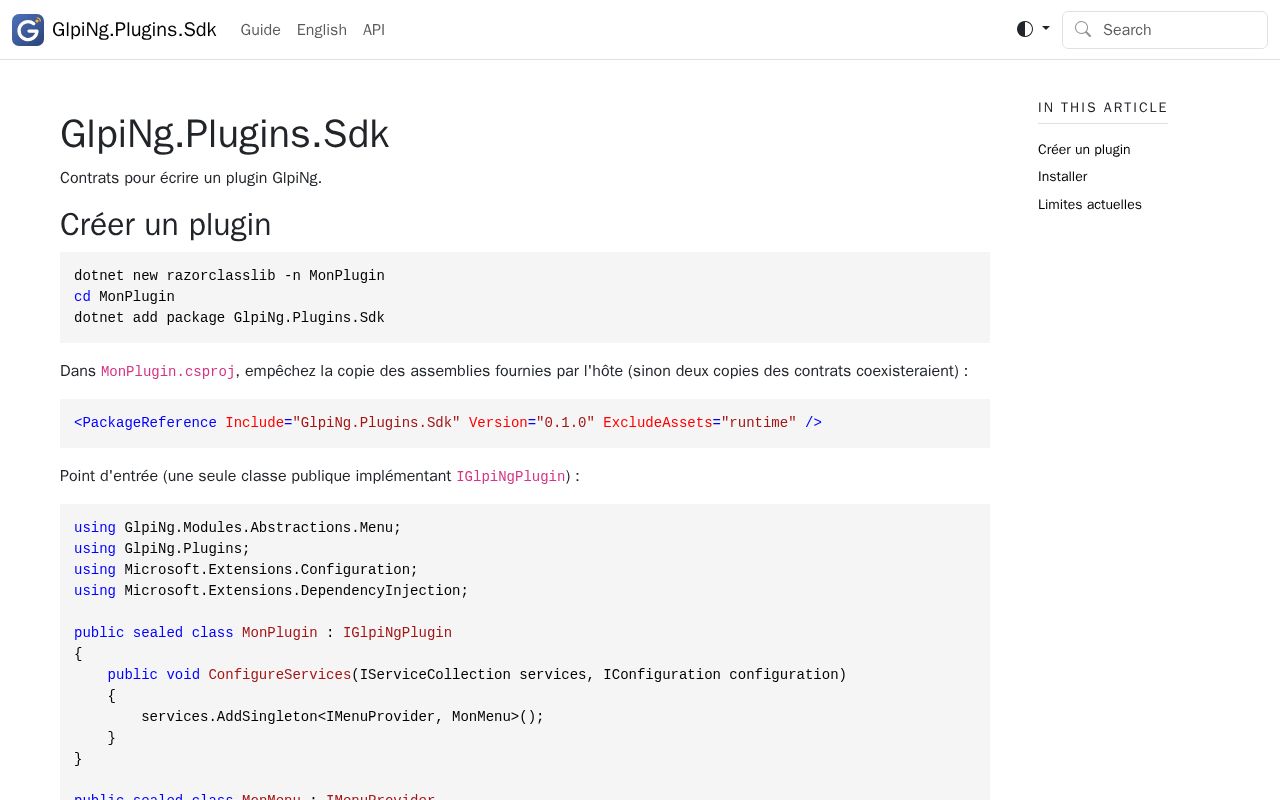Click the IGlpiNgPlugin inline code text
This screenshot has width=1280, height=800.
(x=511, y=476)
